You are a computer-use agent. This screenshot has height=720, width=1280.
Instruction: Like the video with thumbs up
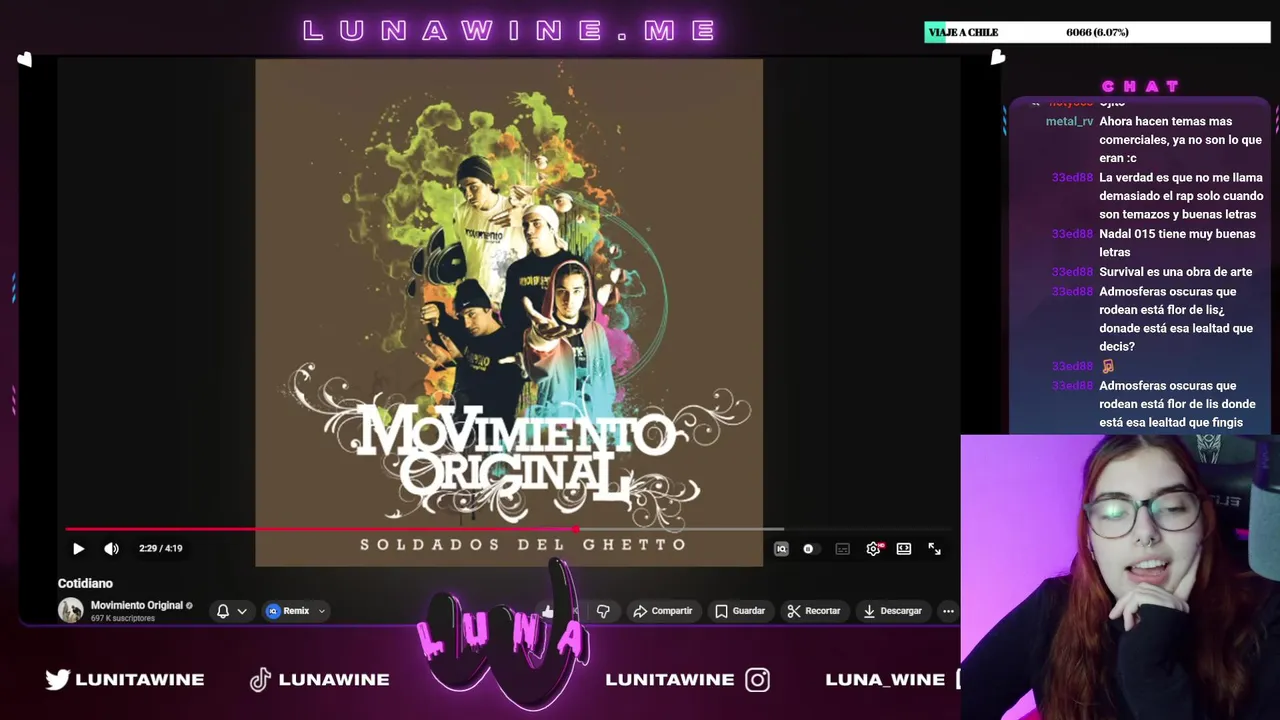pyautogui.click(x=548, y=611)
